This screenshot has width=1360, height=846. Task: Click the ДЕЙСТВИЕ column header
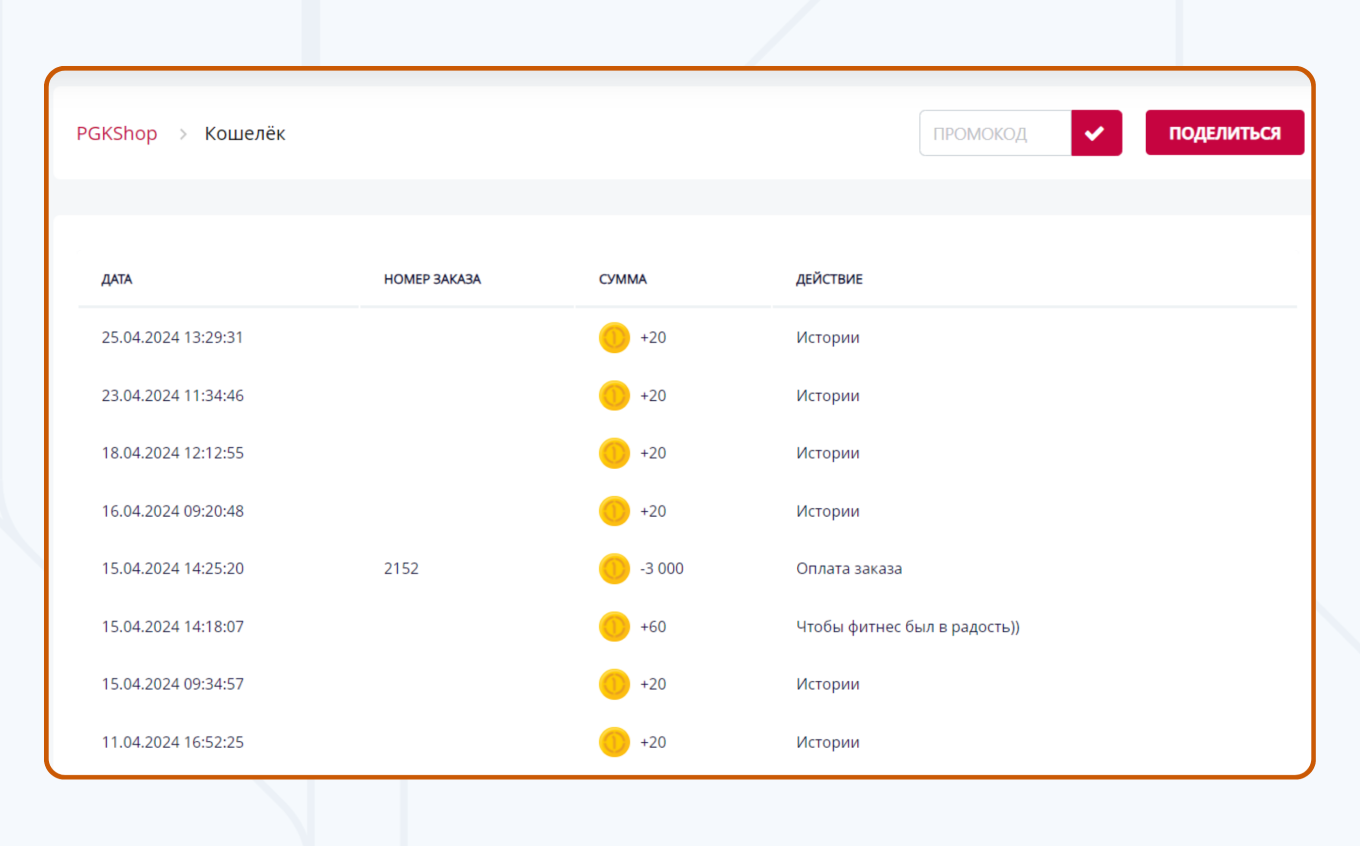pyautogui.click(x=829, y=279)
